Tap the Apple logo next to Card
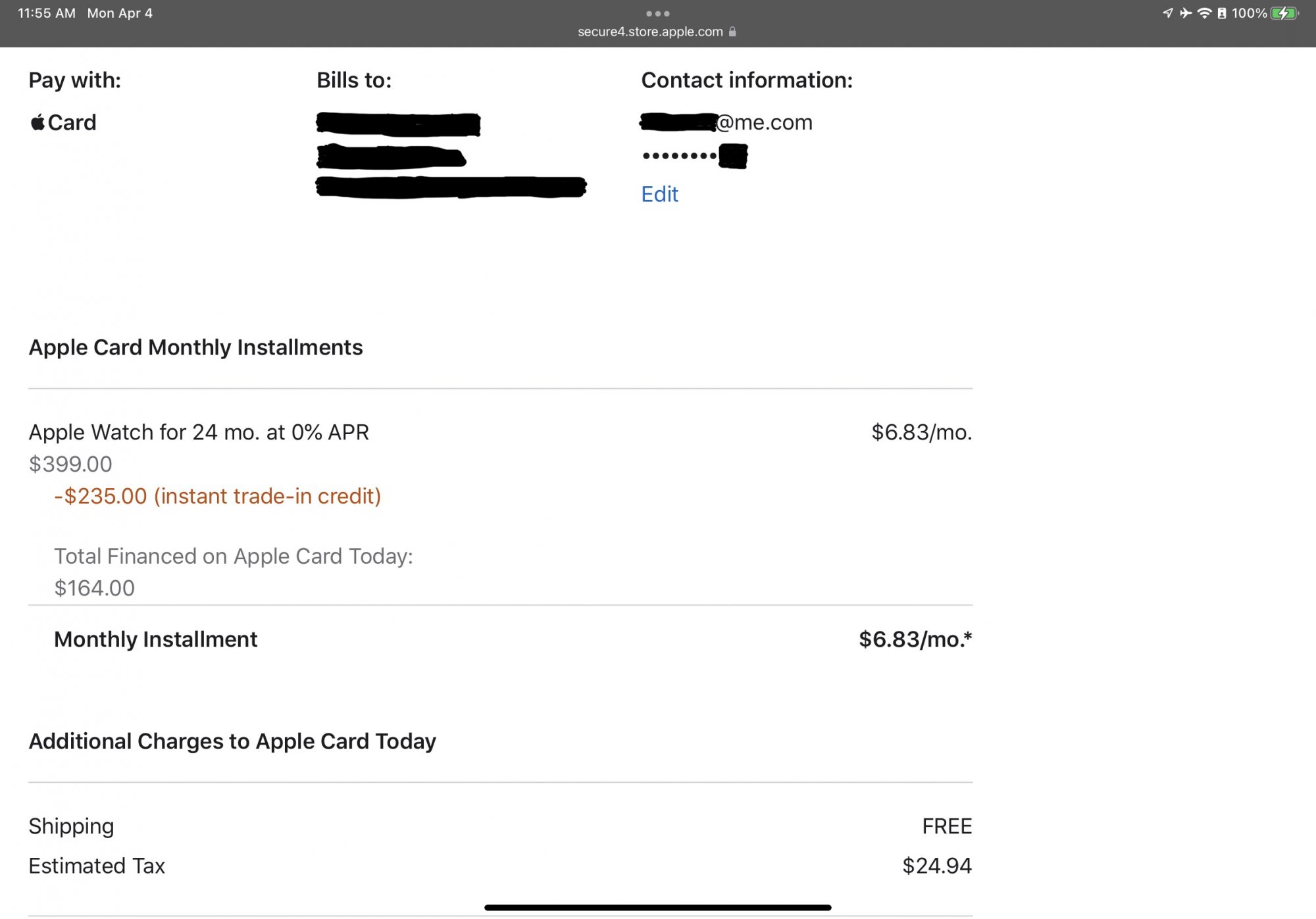1316x919 pixels. click(x=38, y=122)
